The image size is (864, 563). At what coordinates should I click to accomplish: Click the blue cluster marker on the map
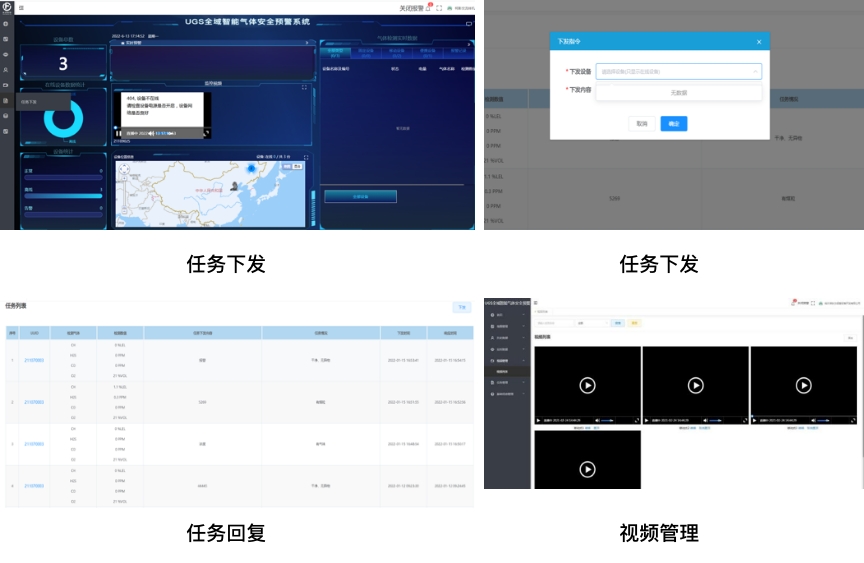point(251,168)
